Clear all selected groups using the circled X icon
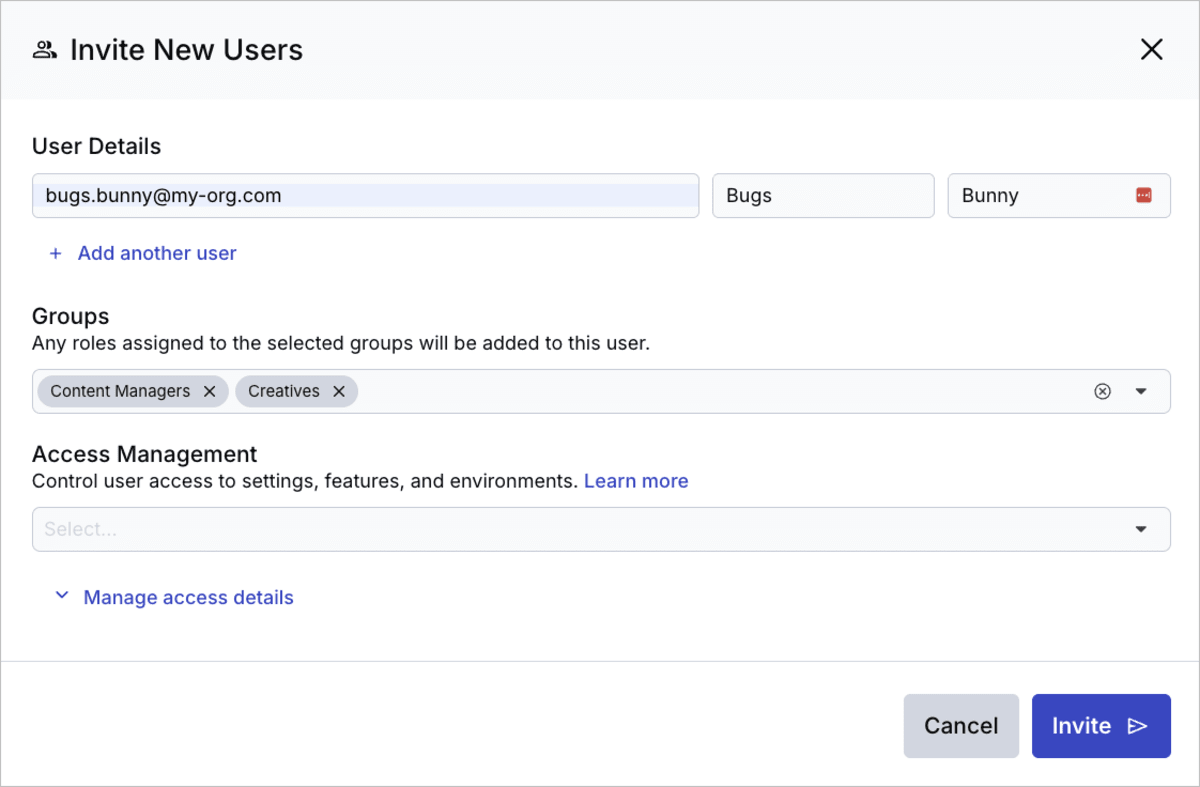This screenshot has height=787, width=1200. pos(1103,391)
